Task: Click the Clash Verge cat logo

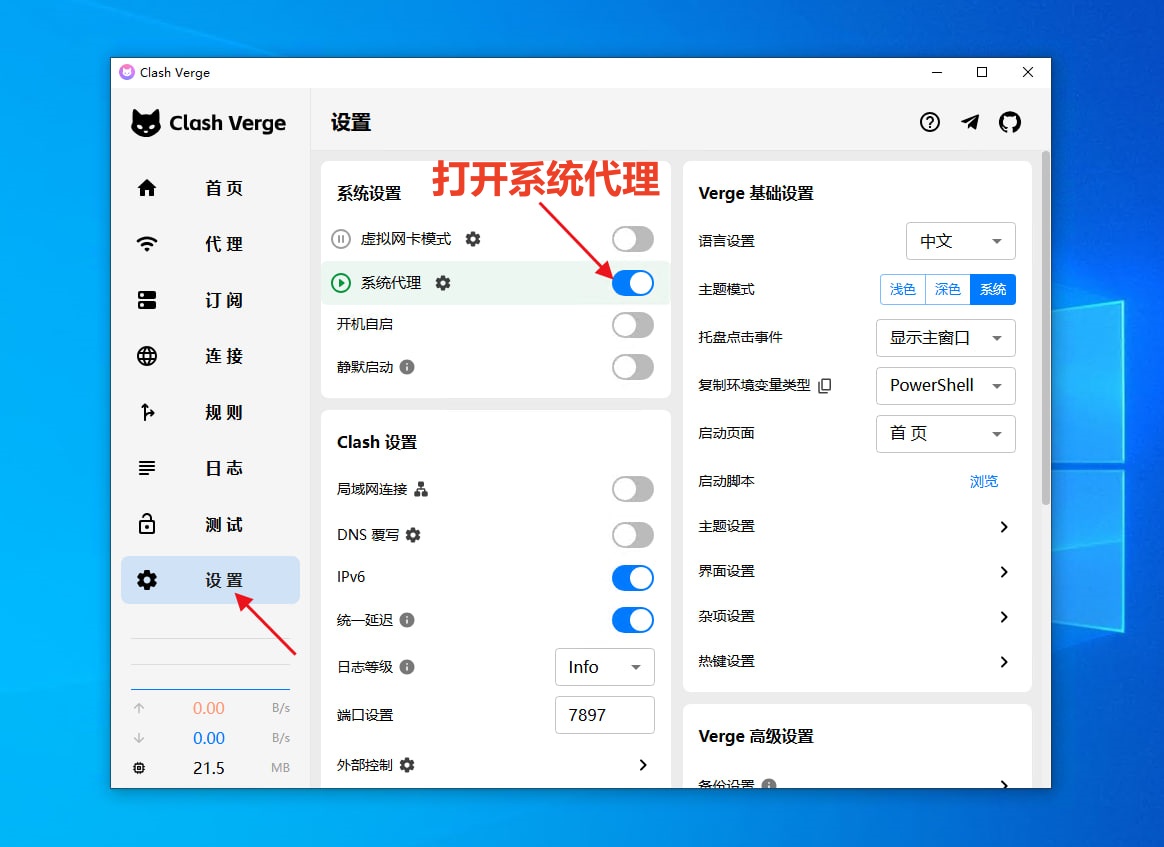Action: [x=146, y=123]
